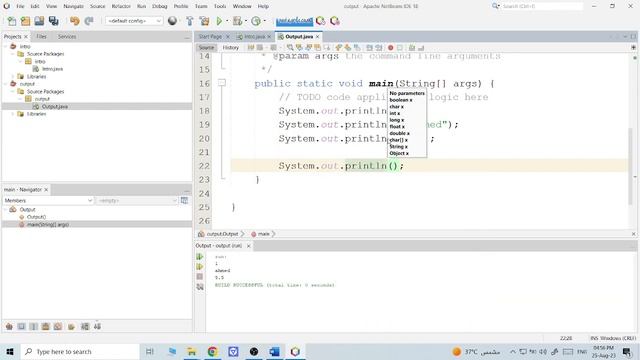Click the Open Project toolbar icon
This screenshot has height=360, width=640.
coord(39,21)
